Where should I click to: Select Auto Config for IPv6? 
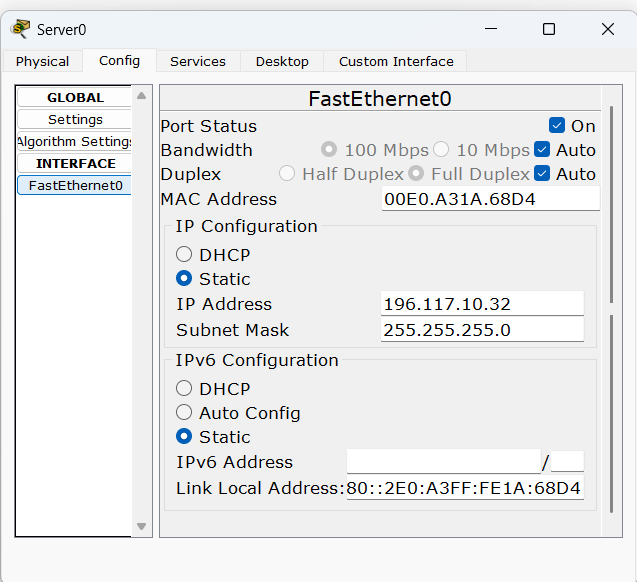[x=184, y=413]
